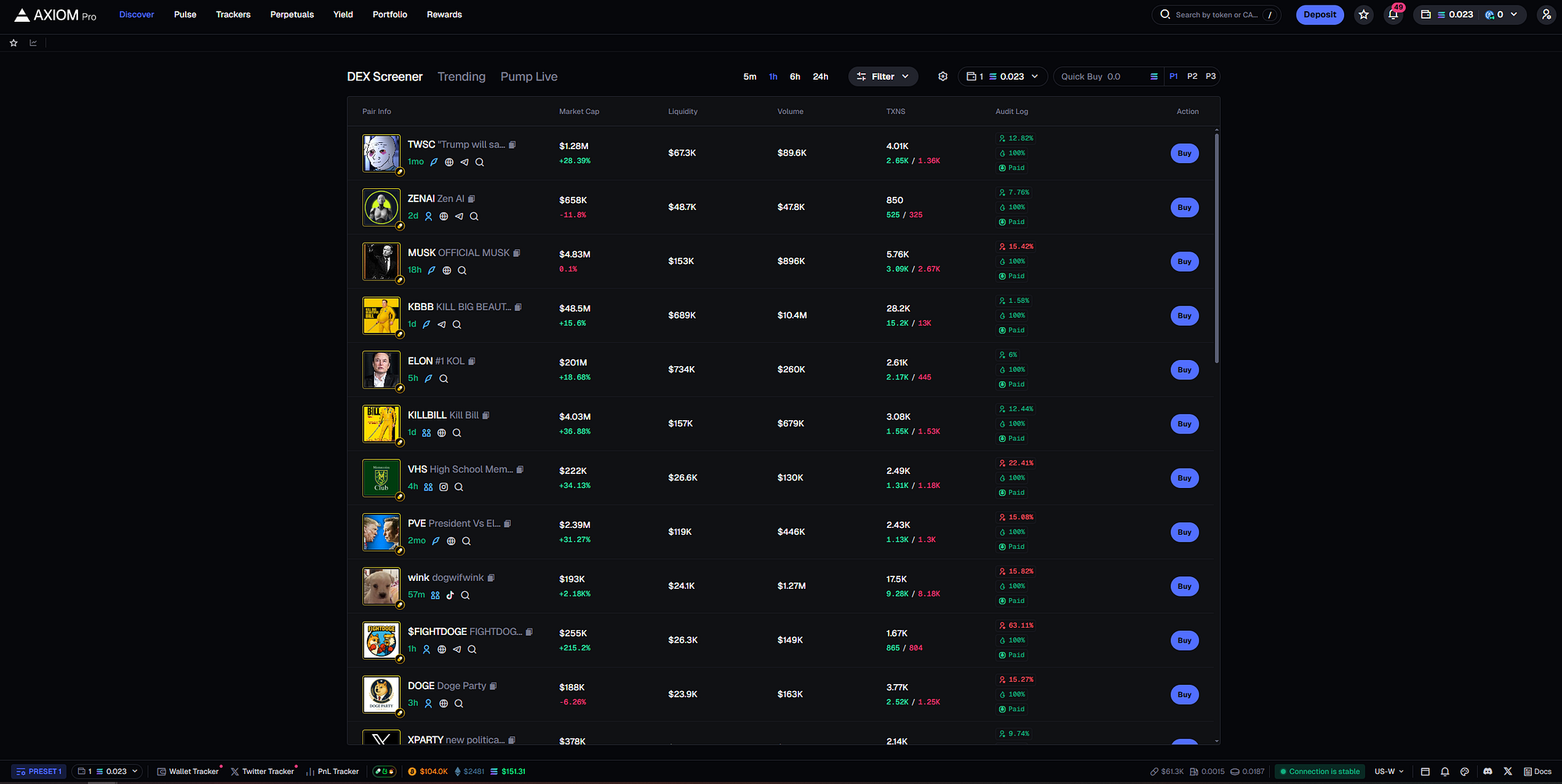The width and height of the screenshot is (1562, 784).
Task: Click the chart icon below Axiom logo
Action: pyautogui.click(x=33, y=43)
